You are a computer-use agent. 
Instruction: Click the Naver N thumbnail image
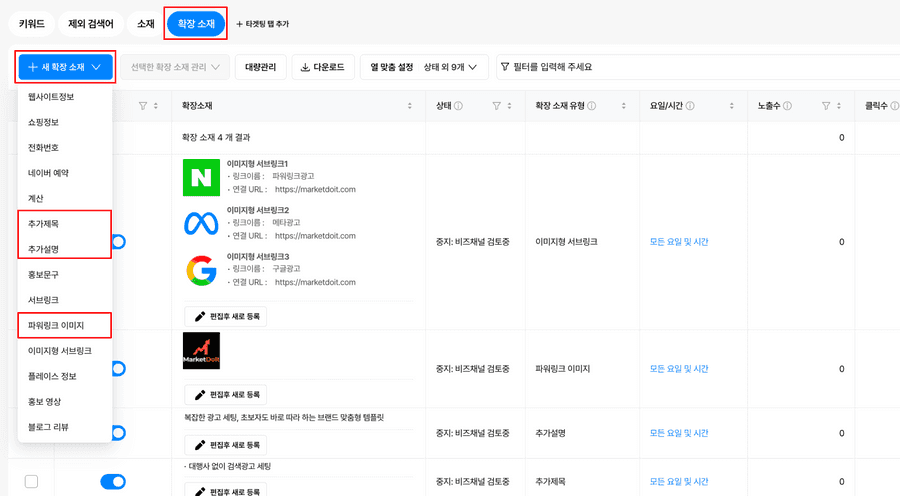pyautogui.click(x=201, y=177)
